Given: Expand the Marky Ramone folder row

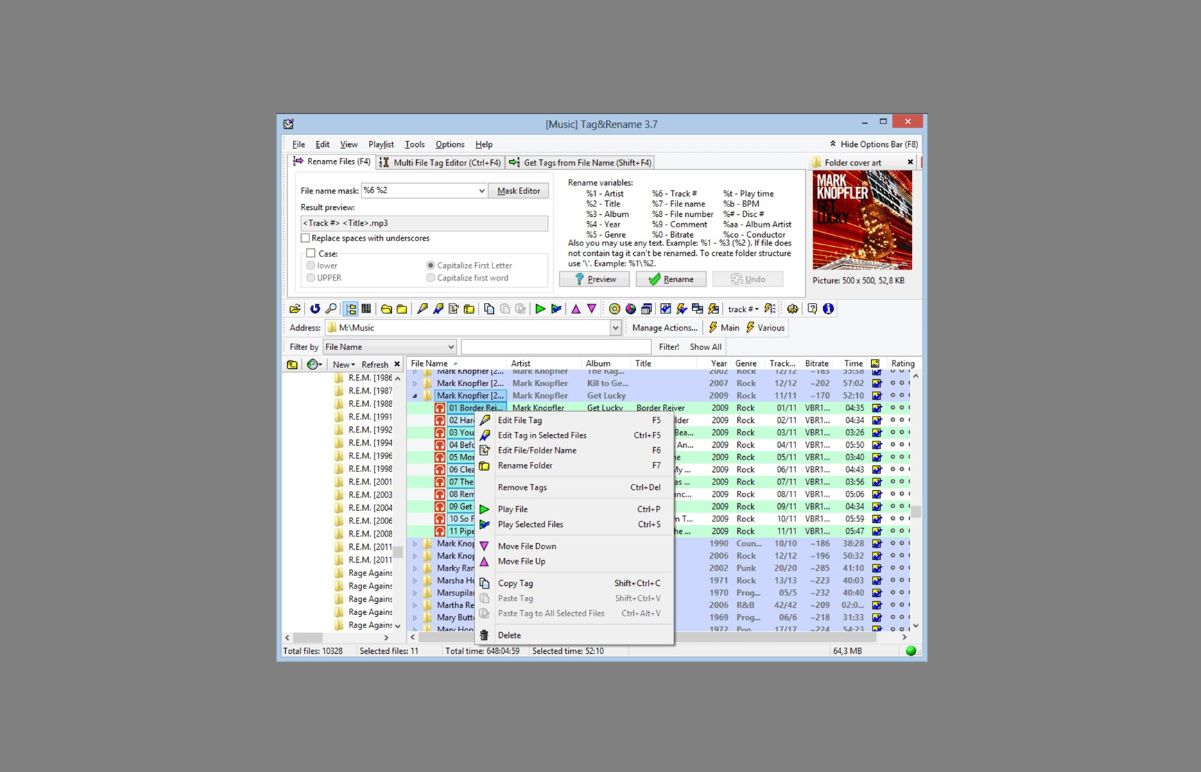Looking at the screenshot, I should pyautogui.click(x=415, y=568).
